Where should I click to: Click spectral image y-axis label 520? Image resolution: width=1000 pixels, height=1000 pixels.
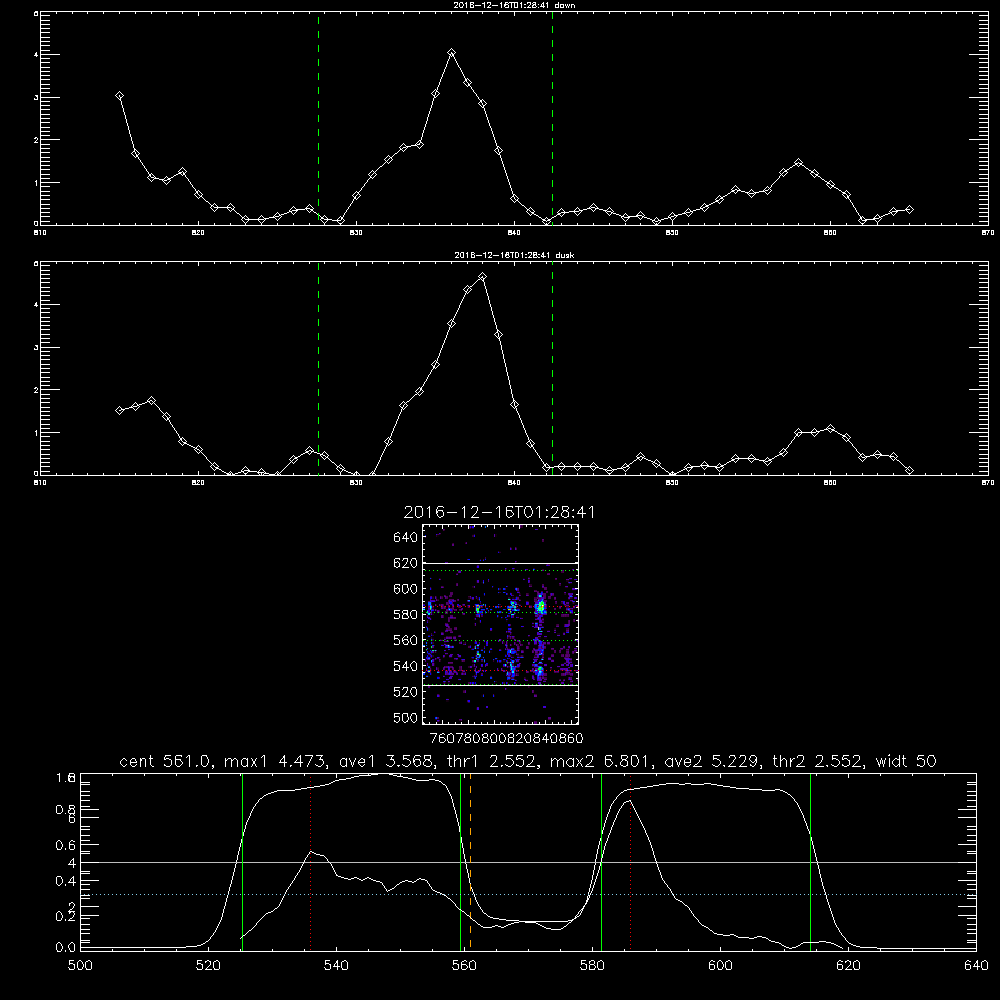coord(406,692)
